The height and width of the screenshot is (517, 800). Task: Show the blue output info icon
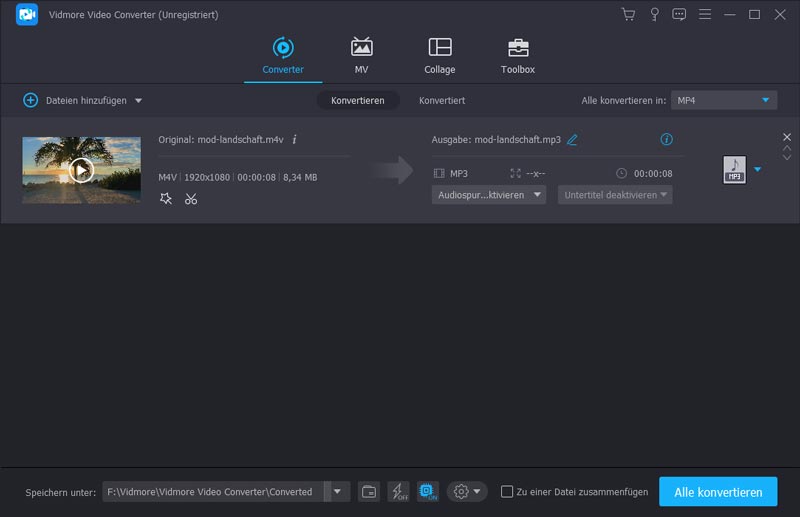tap(667, 140)
